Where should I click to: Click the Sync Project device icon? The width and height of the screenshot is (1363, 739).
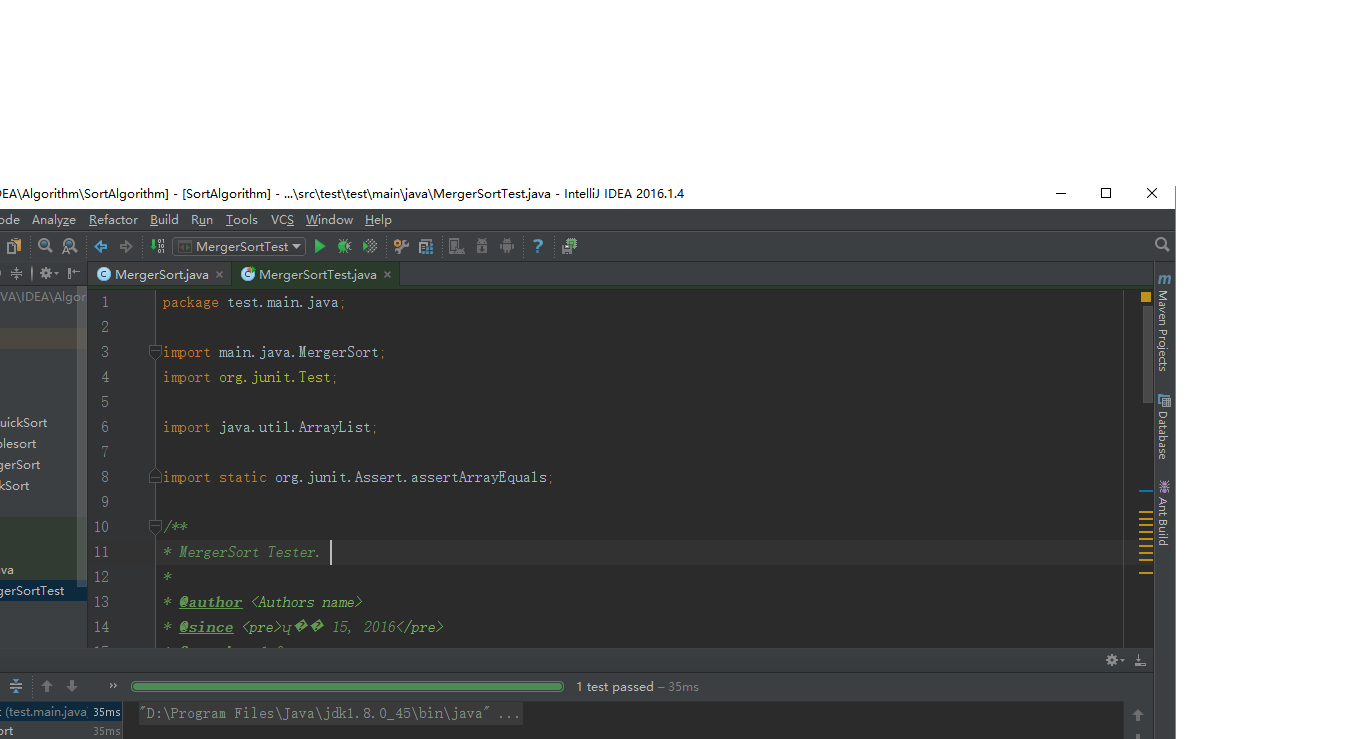(457, 246)
